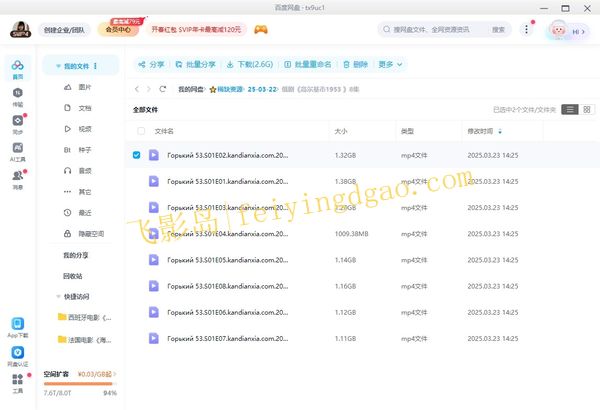The height and width of the screenshot is (410, 600).
Task: Switch to grid thumbnail view mode
Action: pos(587,110)
